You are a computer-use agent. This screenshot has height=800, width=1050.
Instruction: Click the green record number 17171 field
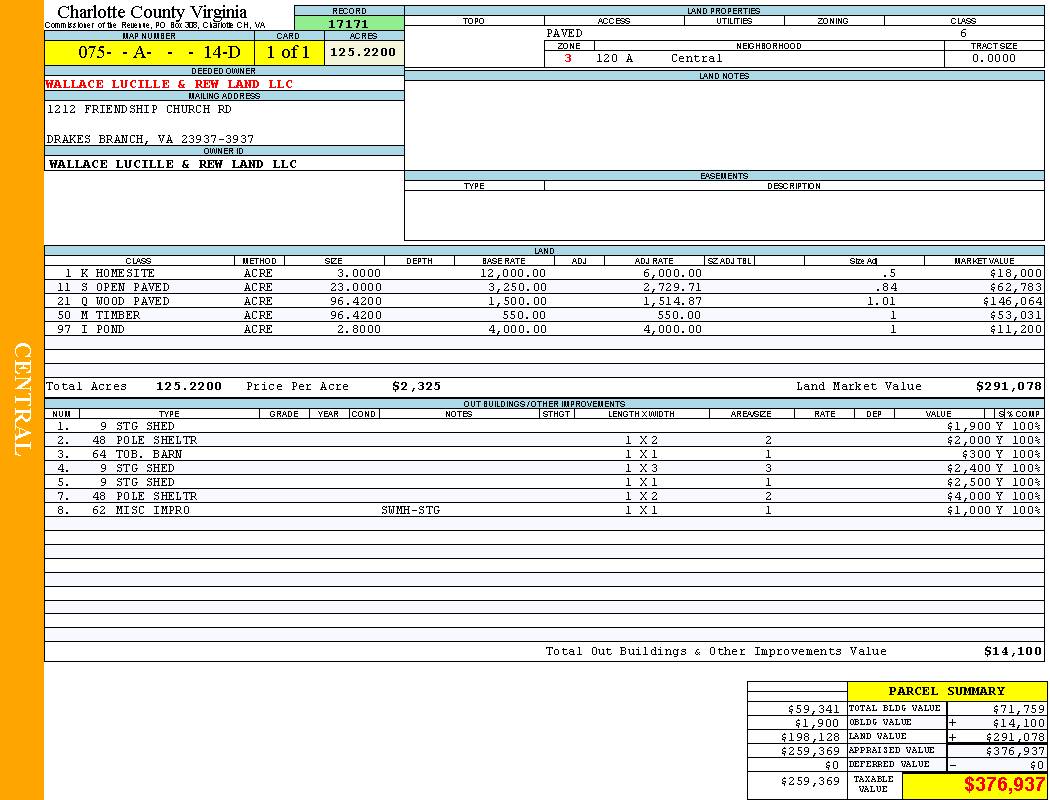[x=349, y=24]
